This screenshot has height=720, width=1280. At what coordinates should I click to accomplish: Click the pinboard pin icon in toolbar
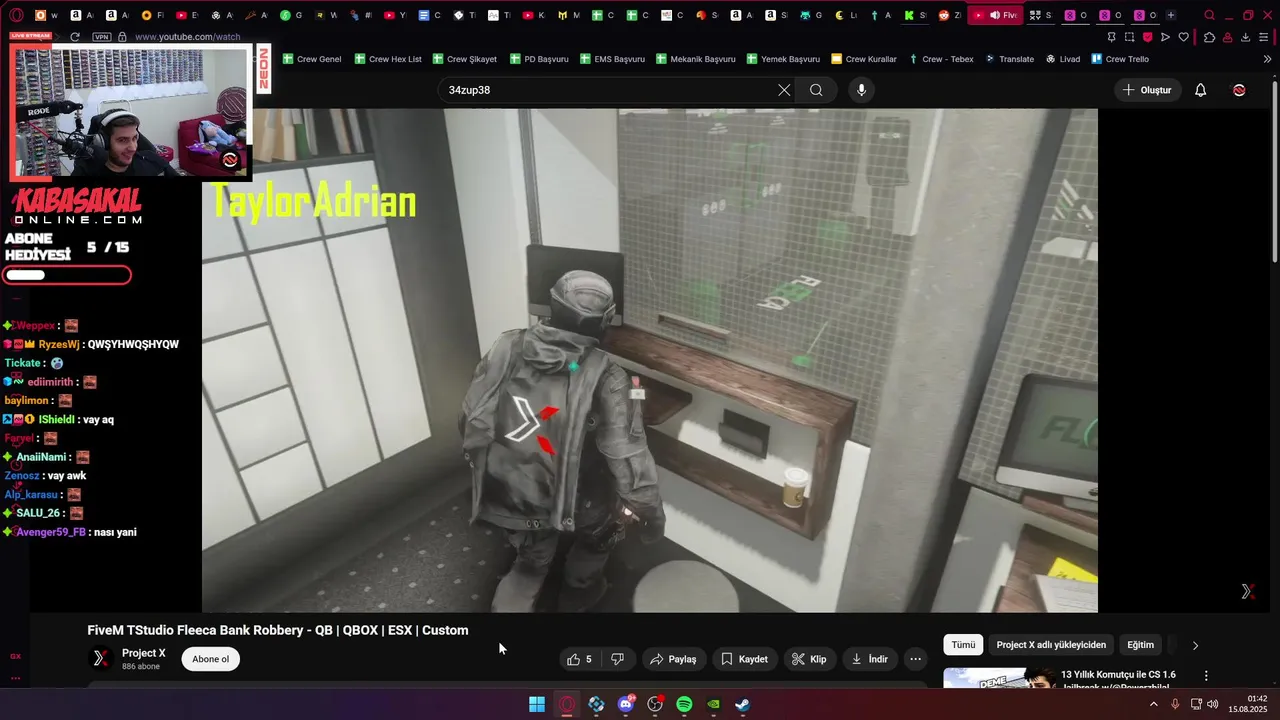[x=1111, y=37]
